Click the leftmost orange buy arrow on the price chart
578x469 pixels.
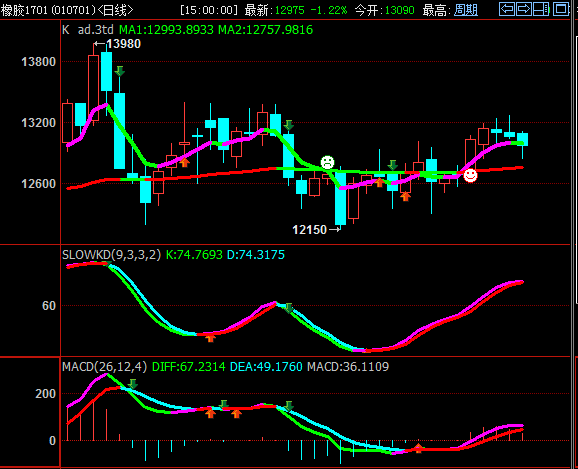[x=184, y=162]
